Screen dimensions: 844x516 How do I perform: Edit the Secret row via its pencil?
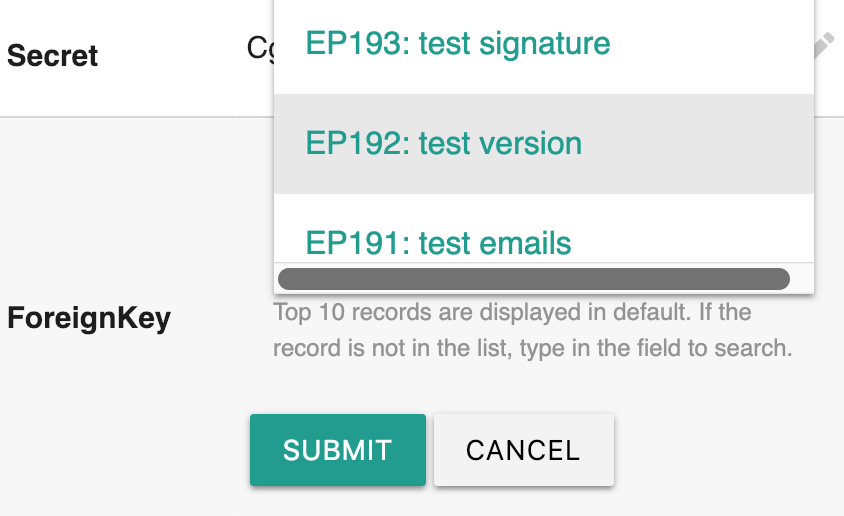823,45
